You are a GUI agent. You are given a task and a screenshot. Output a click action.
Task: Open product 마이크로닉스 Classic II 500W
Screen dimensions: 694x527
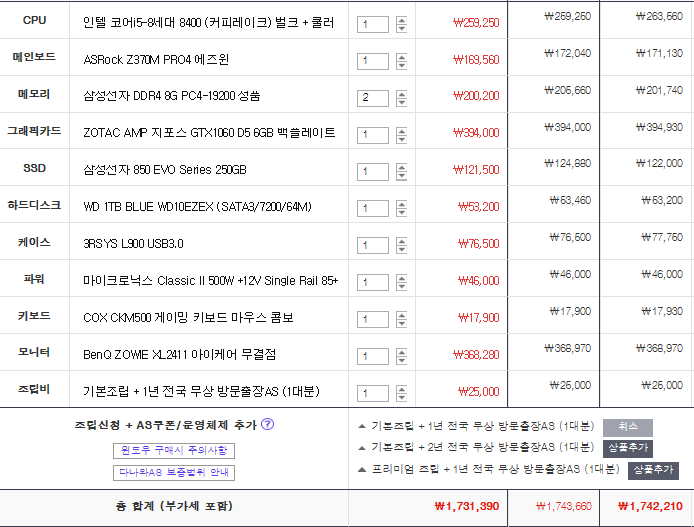211,281
